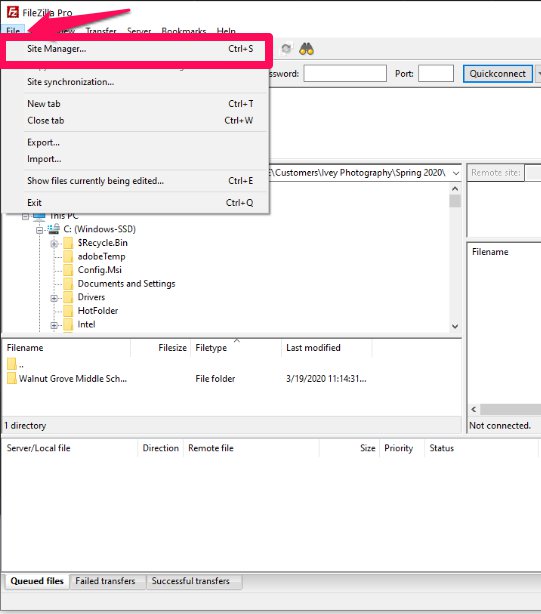Select the HotFolder folder in tree
Screen dimensions: 541x614
pyautogui.click(x=97, y=311)
